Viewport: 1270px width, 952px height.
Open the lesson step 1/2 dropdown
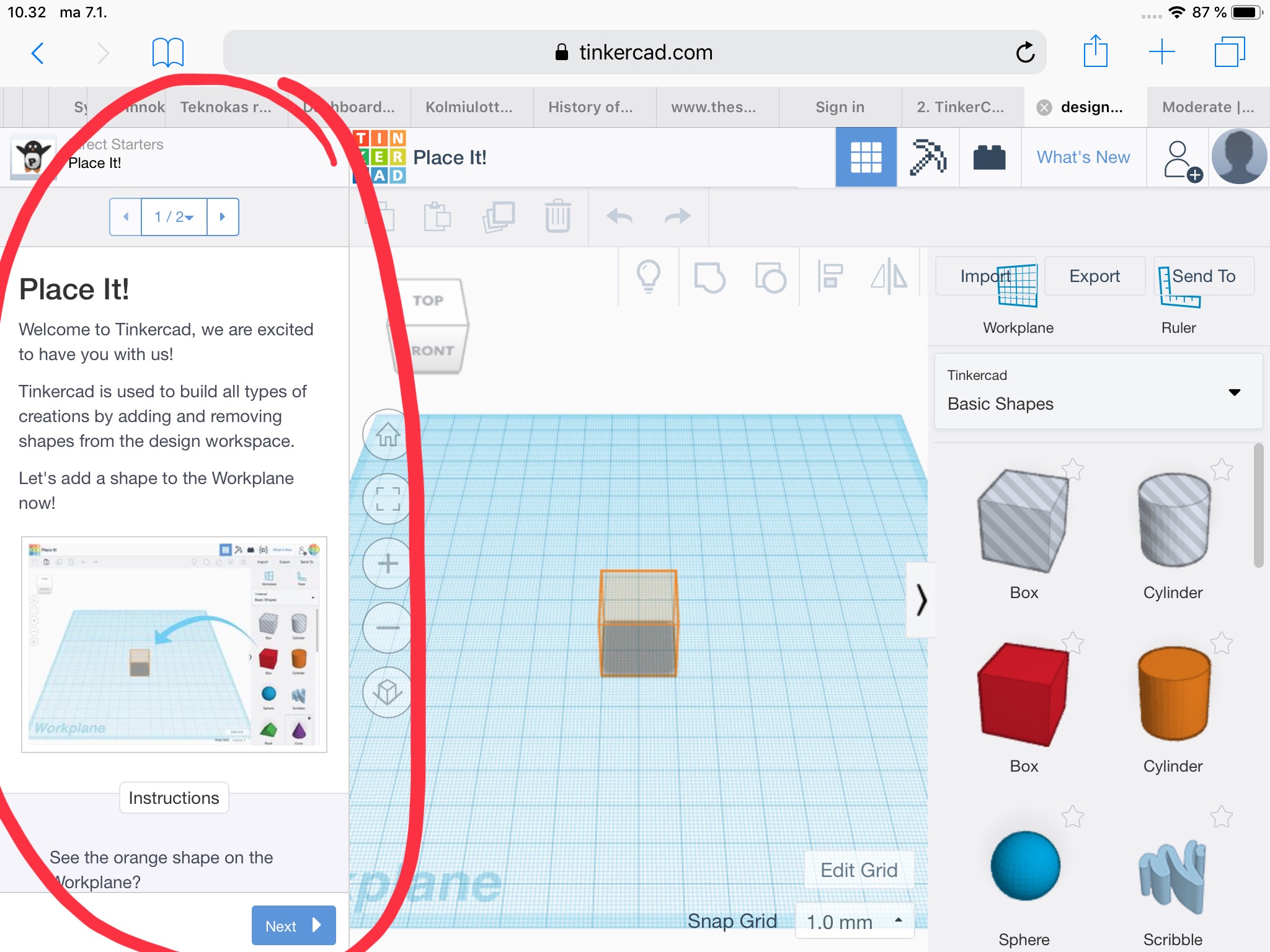174,217
